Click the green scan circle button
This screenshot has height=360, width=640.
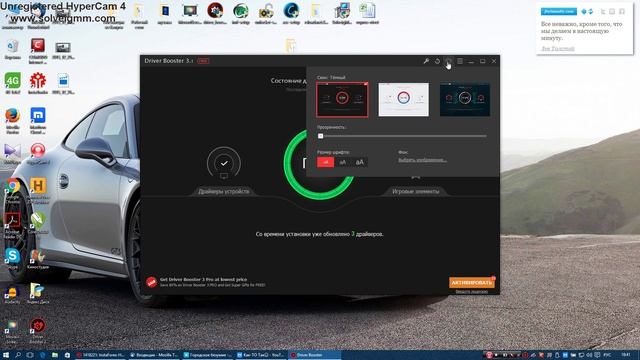(x=318, y=164)
